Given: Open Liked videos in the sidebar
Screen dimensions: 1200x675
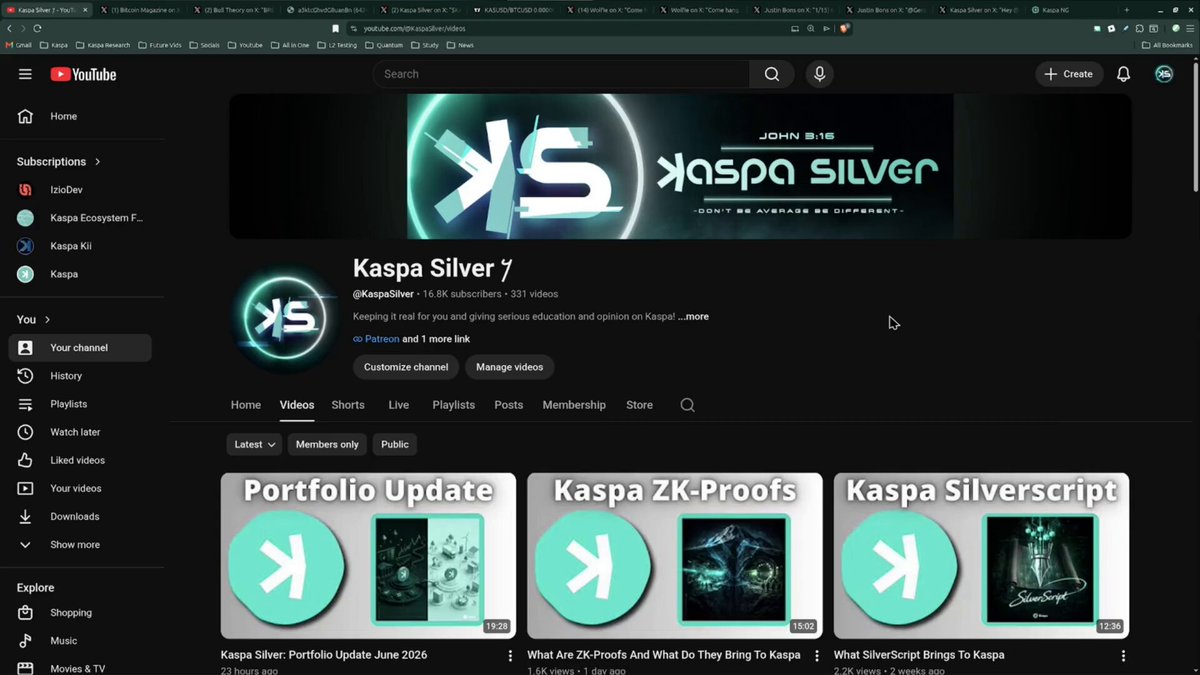Looking at the screenshot, I should pos(80,460).
